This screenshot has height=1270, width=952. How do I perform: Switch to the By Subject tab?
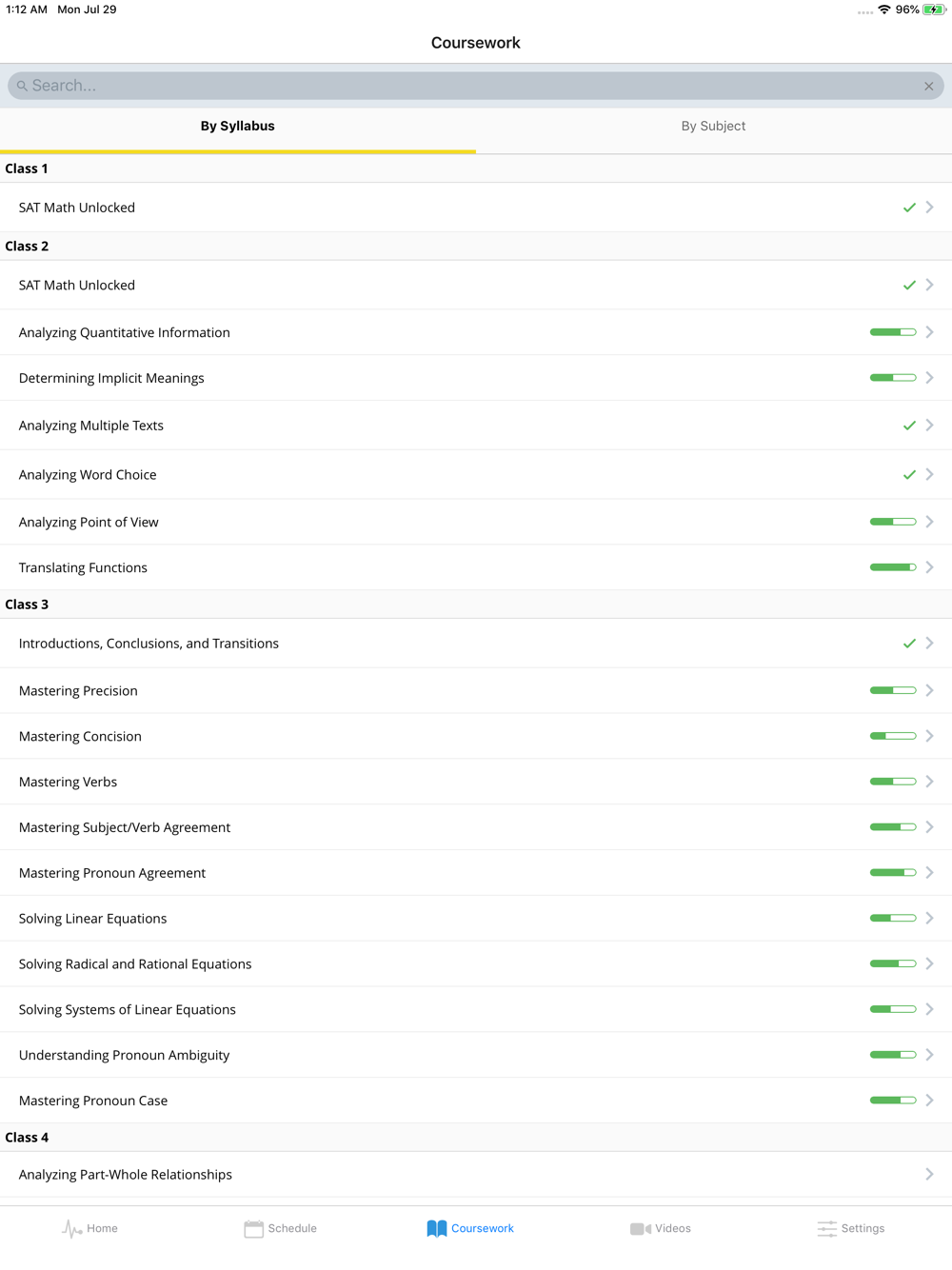(x=713, y=127)
